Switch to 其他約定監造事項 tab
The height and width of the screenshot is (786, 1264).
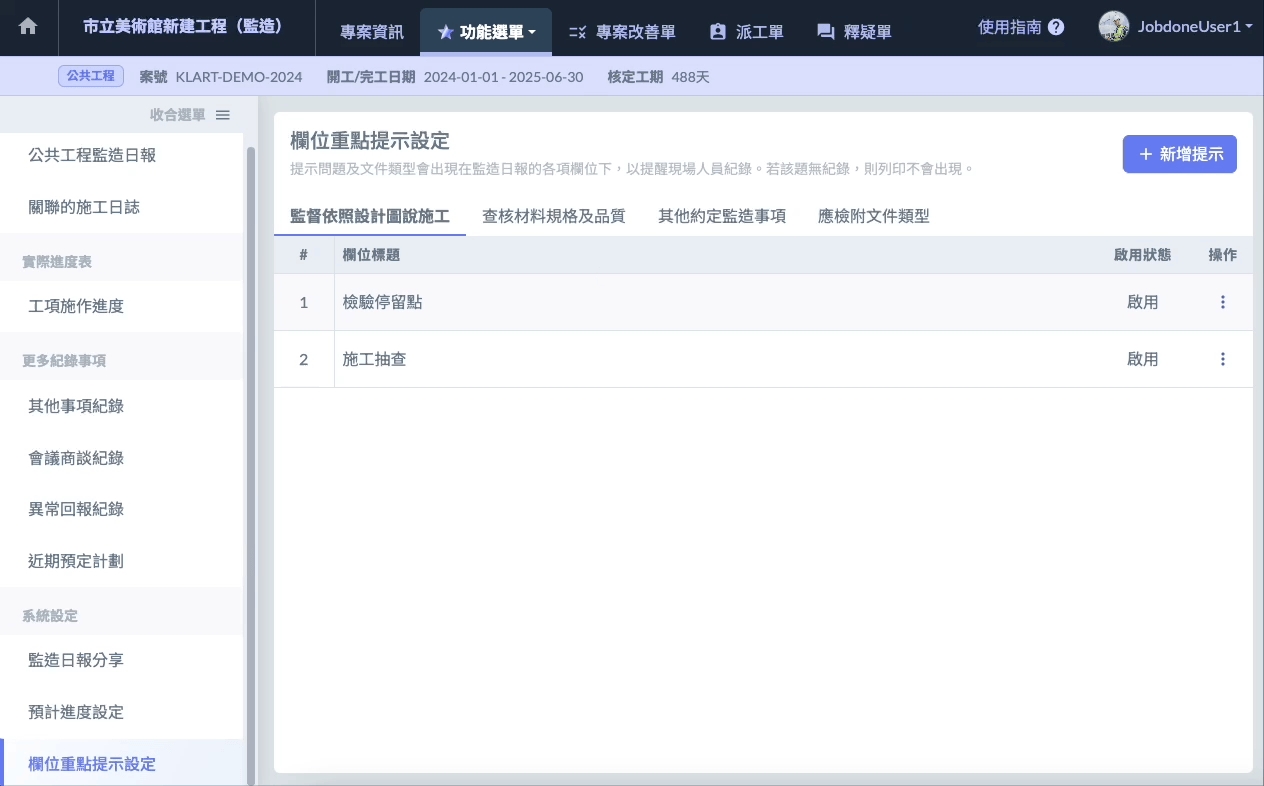click(x=721, y=216)
